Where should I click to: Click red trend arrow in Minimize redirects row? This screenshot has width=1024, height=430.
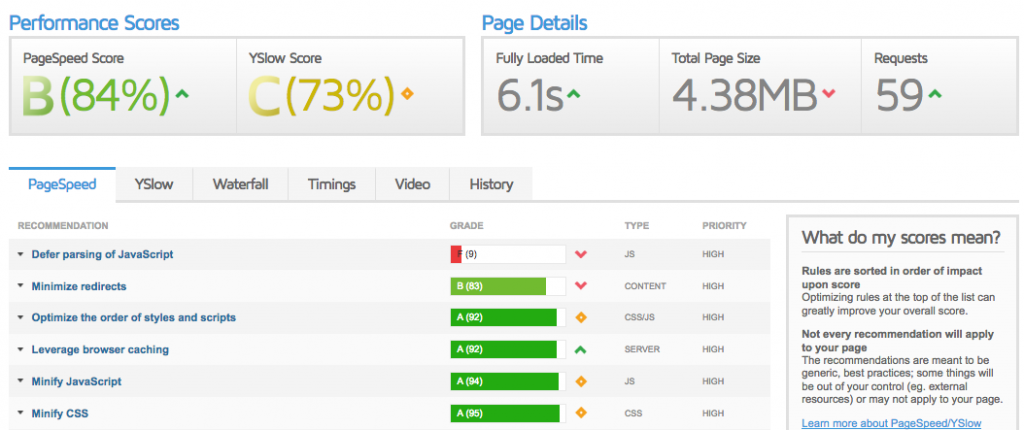[x=580, y=286]
